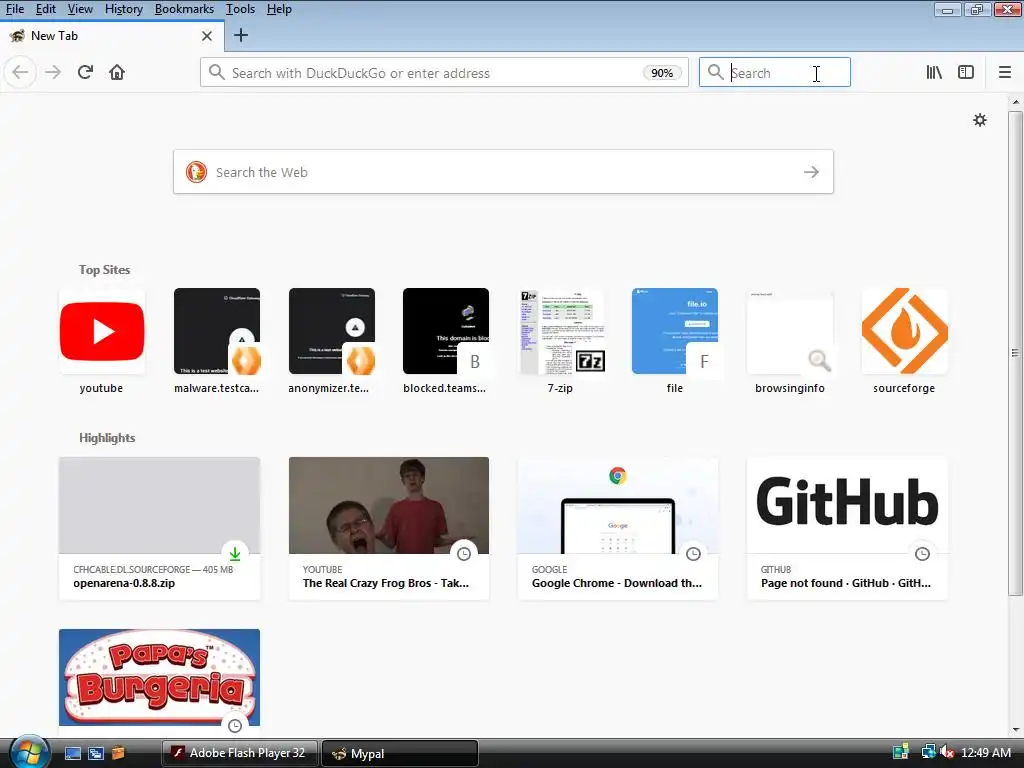Viewport: 1024px width, 768px height.
Task: Click Switch between windows quick launch icon
Action: point(95,753)
